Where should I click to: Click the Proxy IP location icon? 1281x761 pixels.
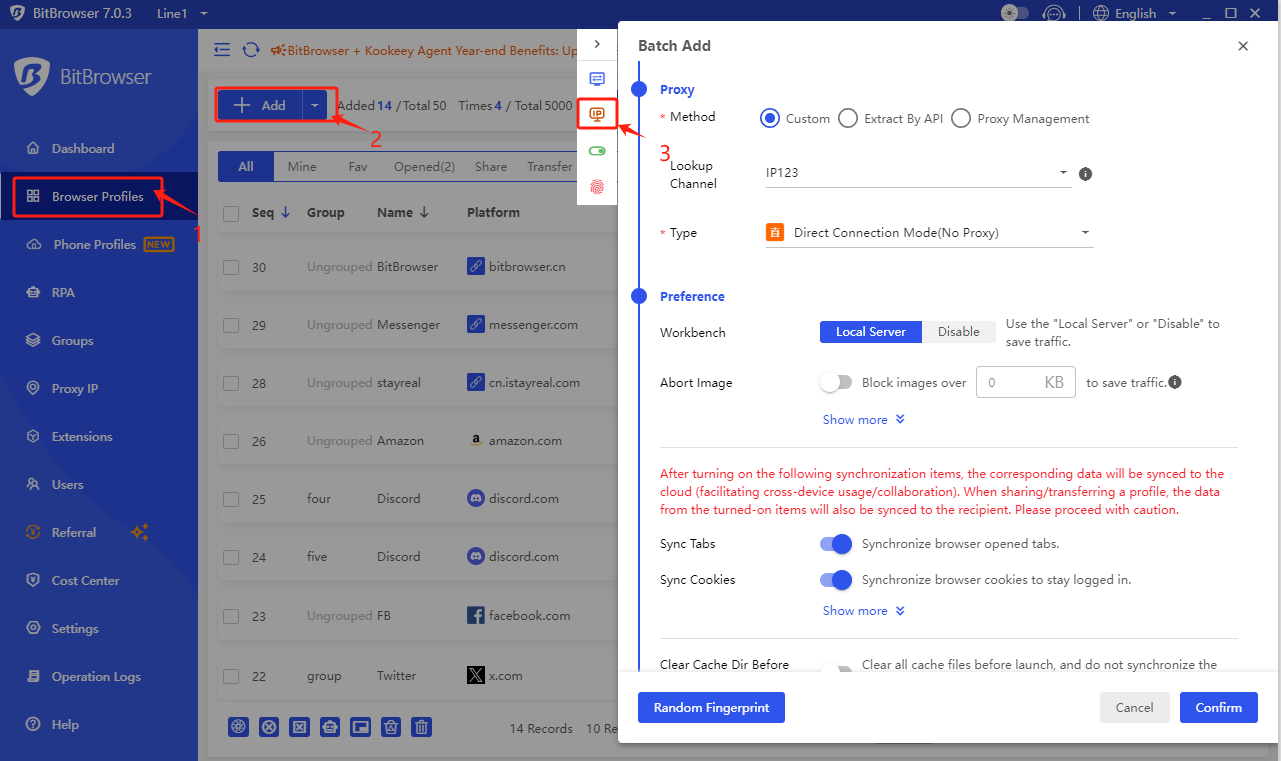point(33,388)
